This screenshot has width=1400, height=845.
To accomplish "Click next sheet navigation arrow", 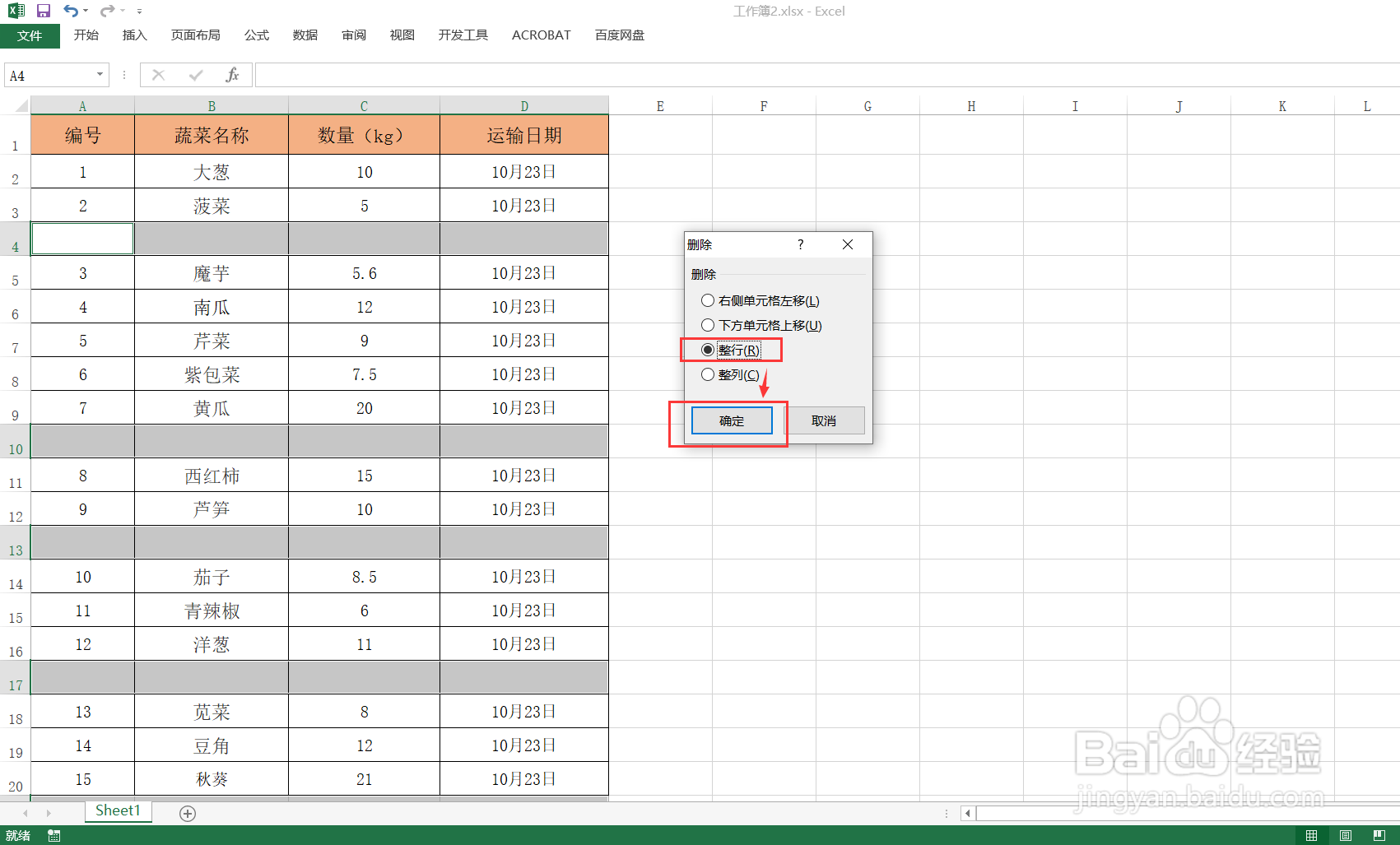I will [x=49, y=813].
